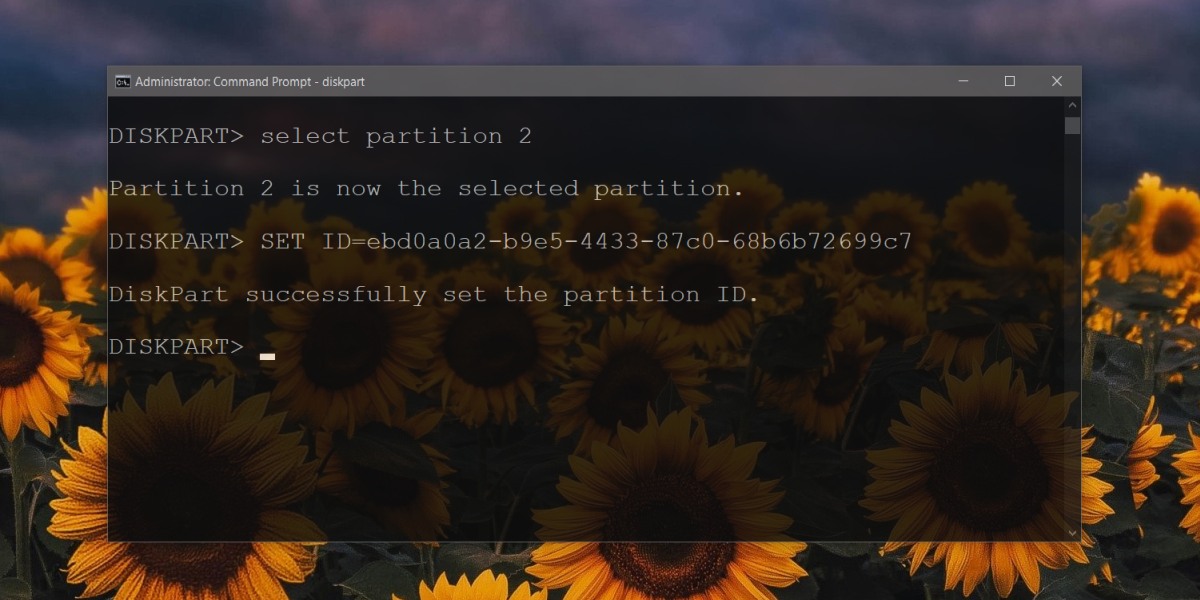The image size is (1200, 600).
Task: Click the vertical scrollbar thumb
Action: 1072,126
